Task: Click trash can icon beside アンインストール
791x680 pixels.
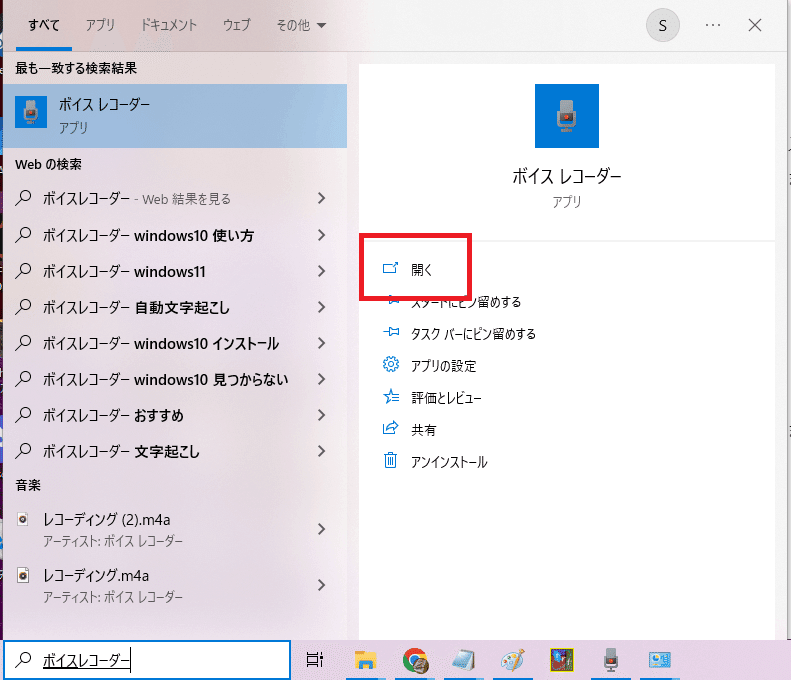Action: click(390, 460)
